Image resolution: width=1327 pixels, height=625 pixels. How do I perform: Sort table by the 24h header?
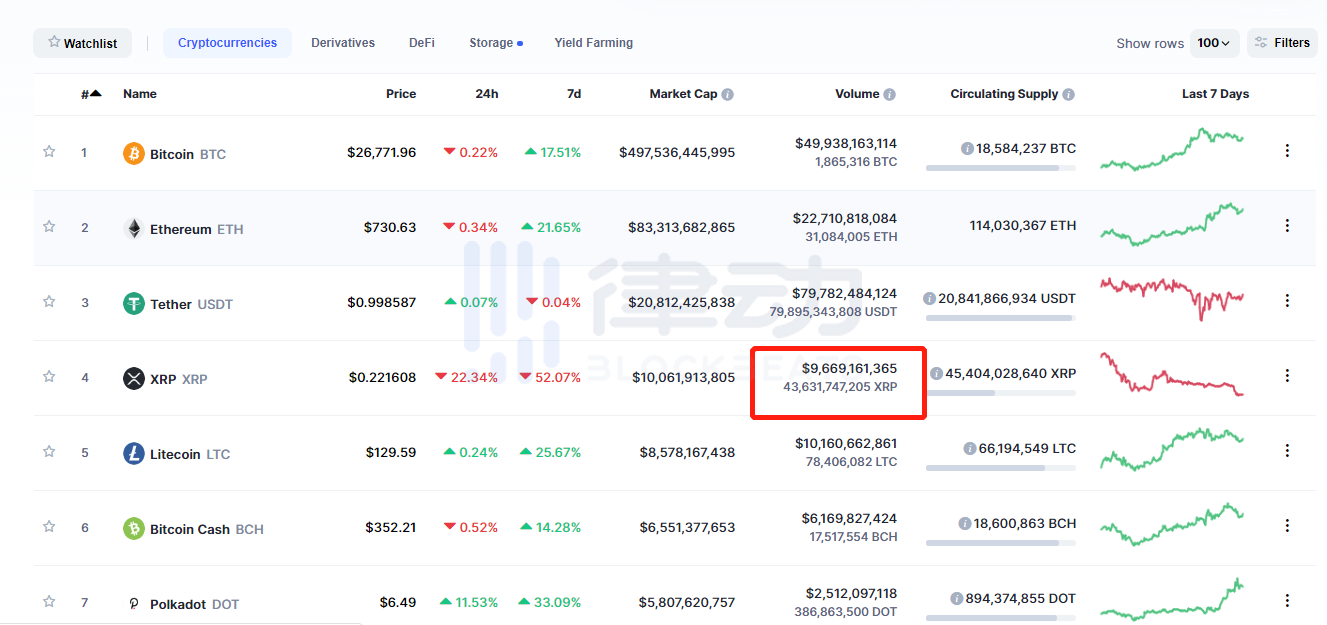point(487,94)
